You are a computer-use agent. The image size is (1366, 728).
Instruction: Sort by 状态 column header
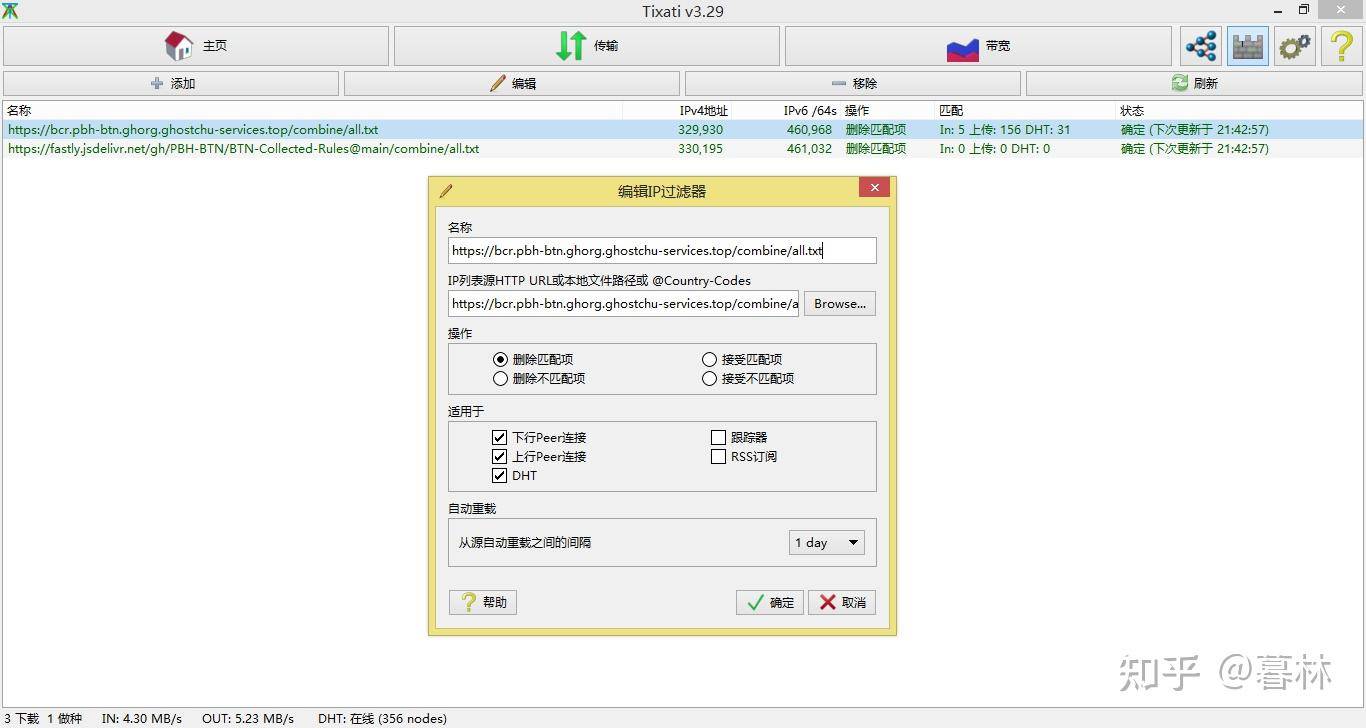pyautogui.click(x=1132, y=111)
